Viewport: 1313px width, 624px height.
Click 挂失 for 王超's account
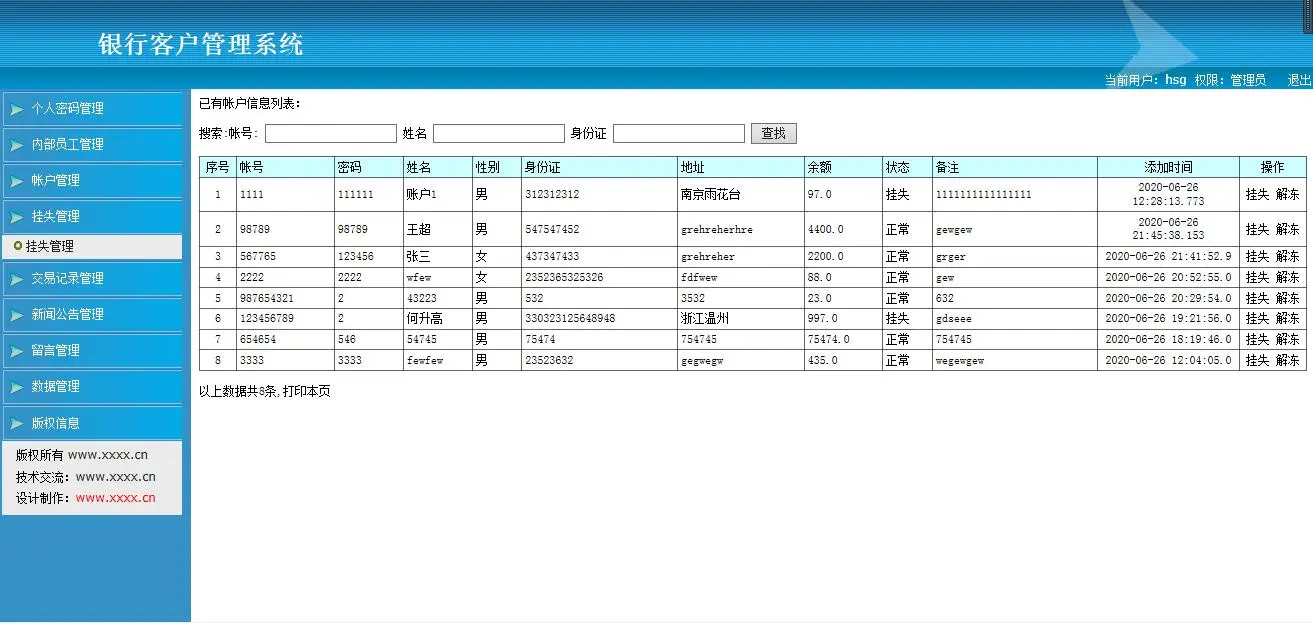(1257, 229)
